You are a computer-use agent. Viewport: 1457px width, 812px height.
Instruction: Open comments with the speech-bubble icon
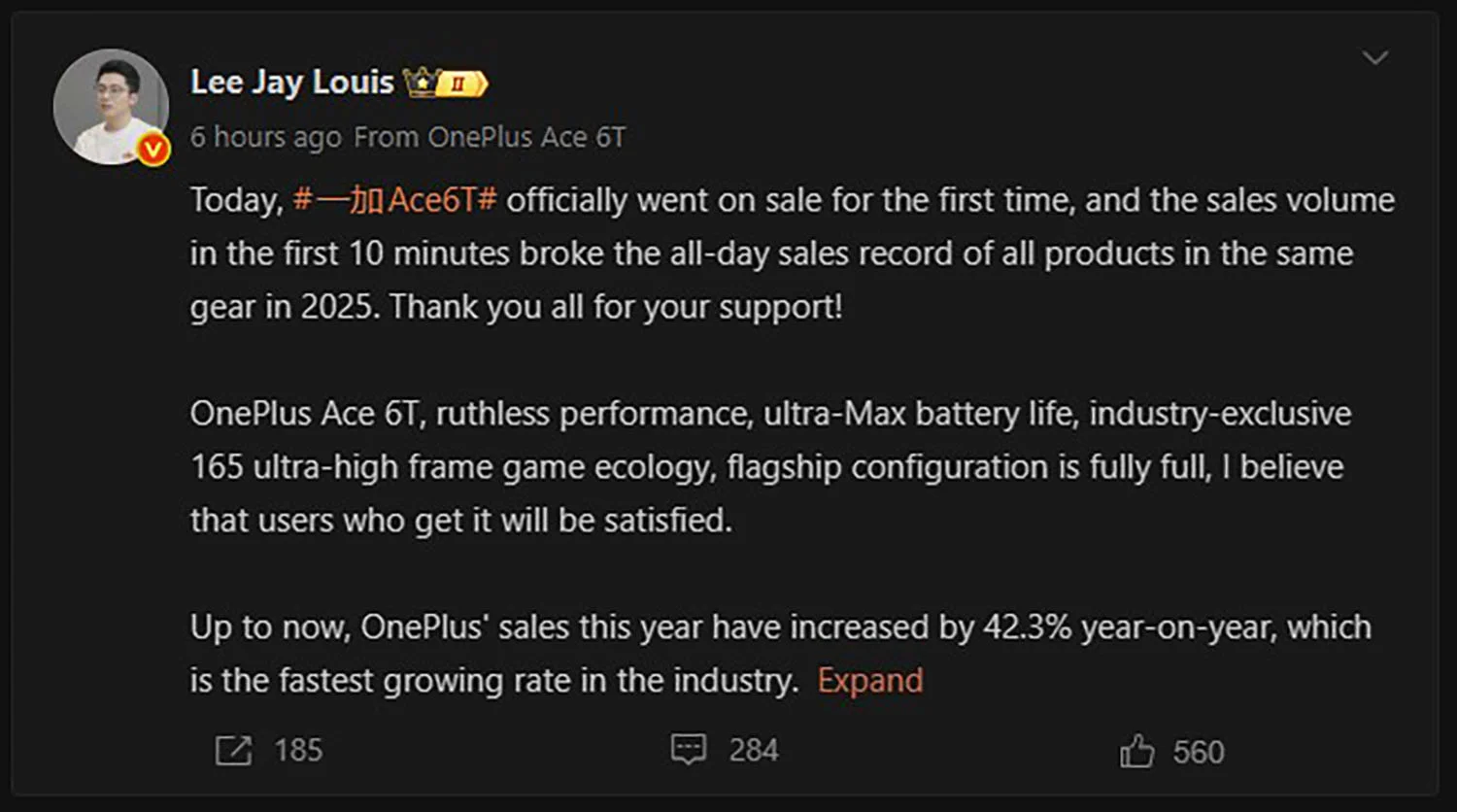pyautogui.click(x=690, y=748)
